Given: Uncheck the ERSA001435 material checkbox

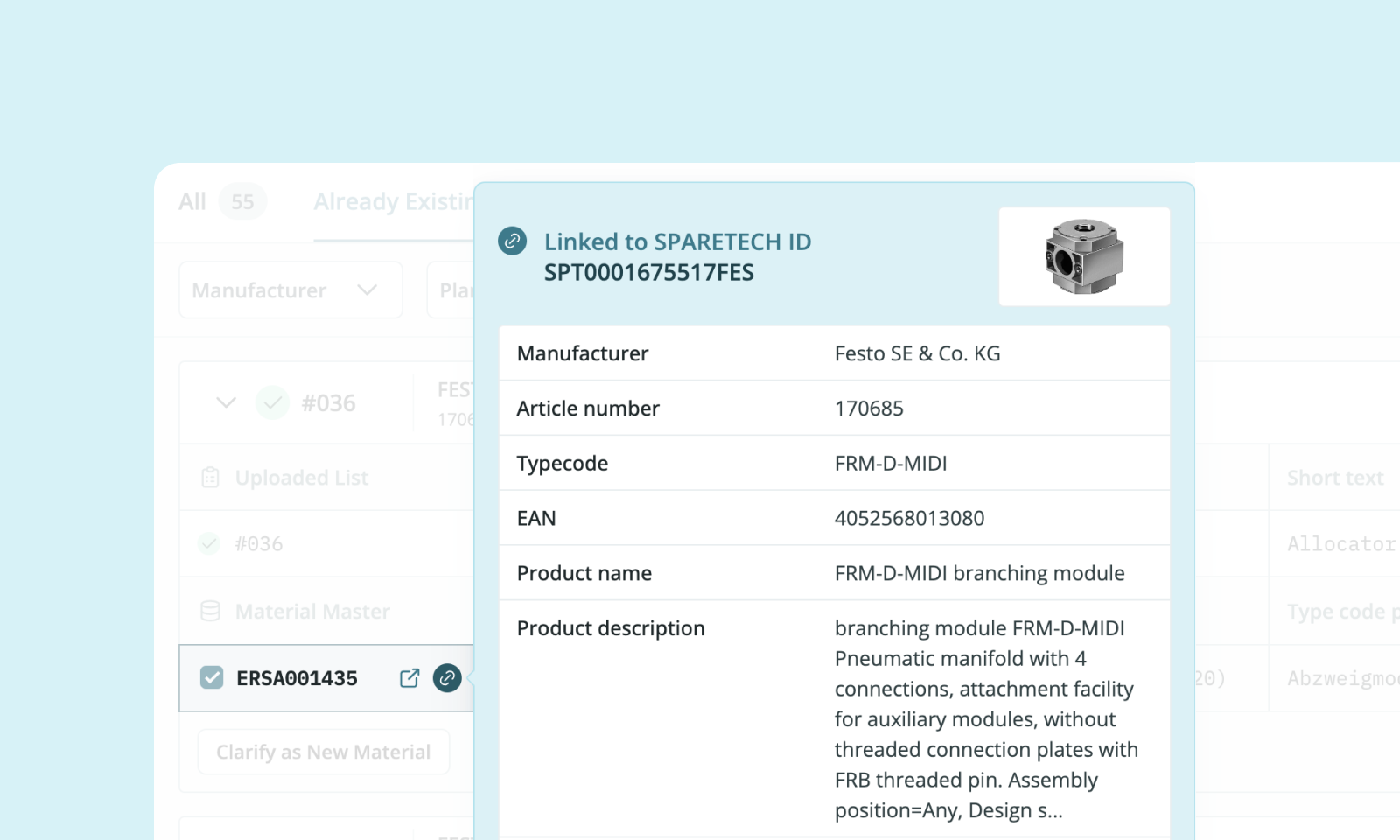Looking at the screenshot, I should pyautogui.click(x=211, y=677).
